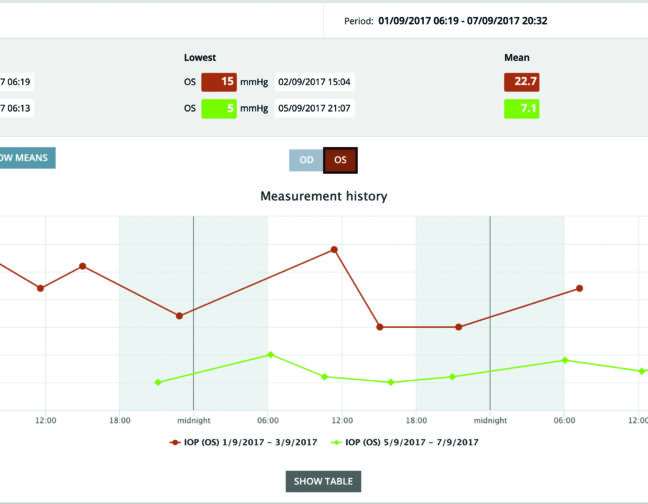Click the SHOW MEANS button
The image size is (648, 504).
[x=24, y=157]
